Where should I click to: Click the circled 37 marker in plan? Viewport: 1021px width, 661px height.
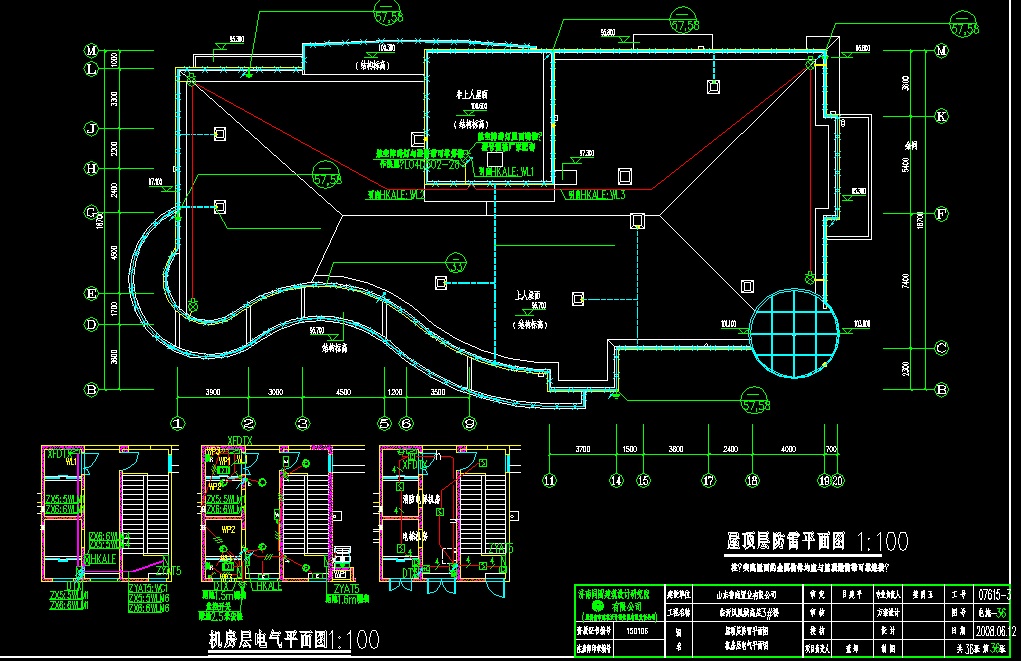tap(456, 267)
